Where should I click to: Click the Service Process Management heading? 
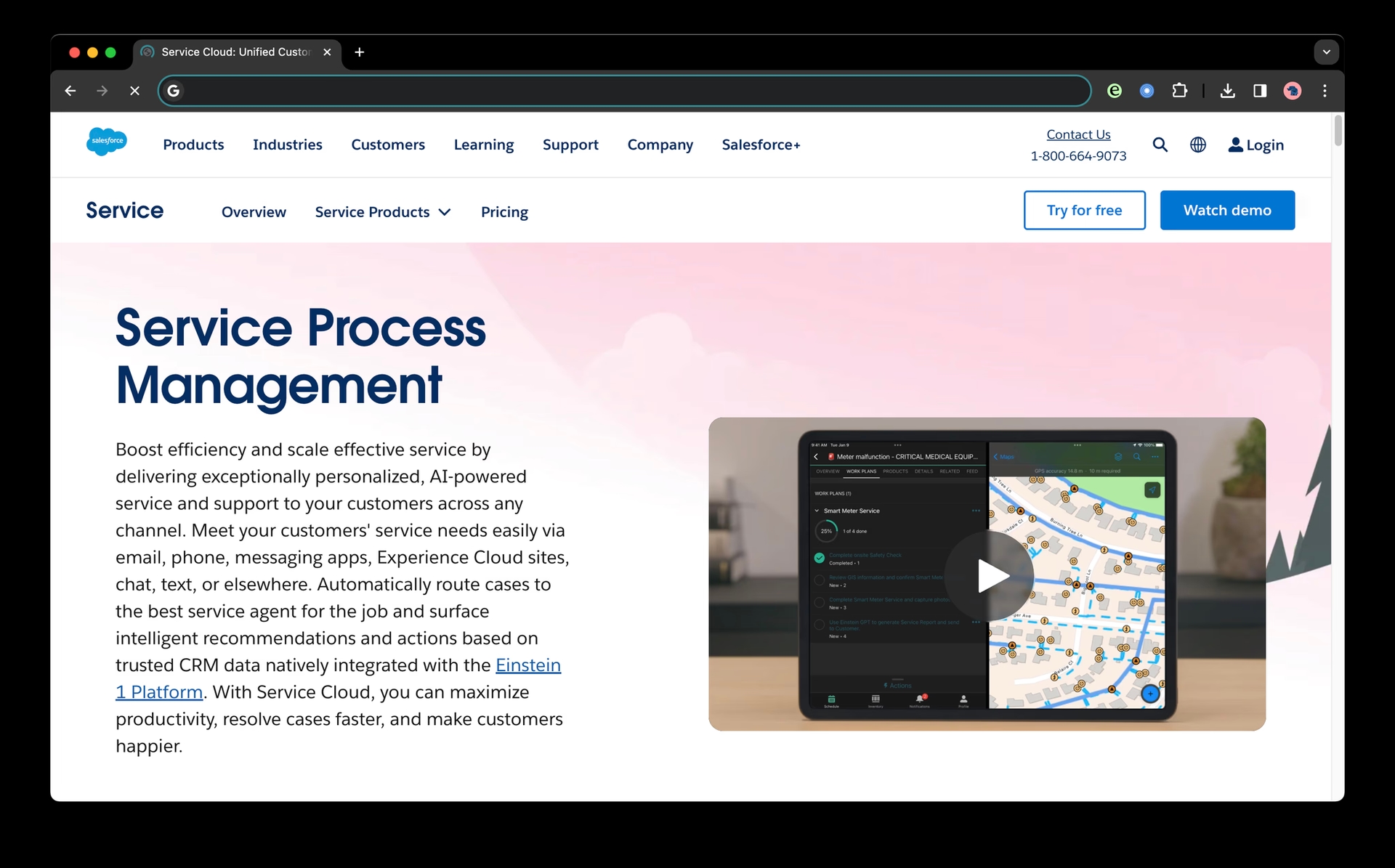point(300,356)
